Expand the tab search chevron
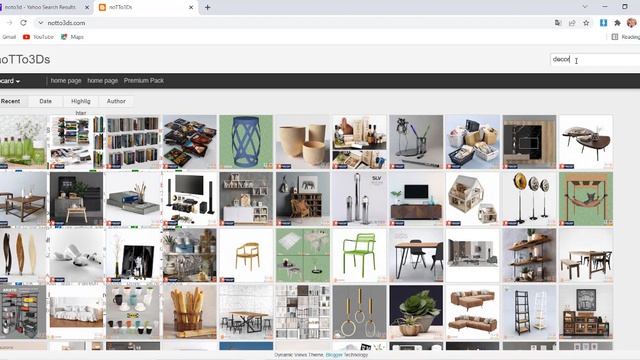The width and height of the screenshot is (640, 360). point(585,7)
